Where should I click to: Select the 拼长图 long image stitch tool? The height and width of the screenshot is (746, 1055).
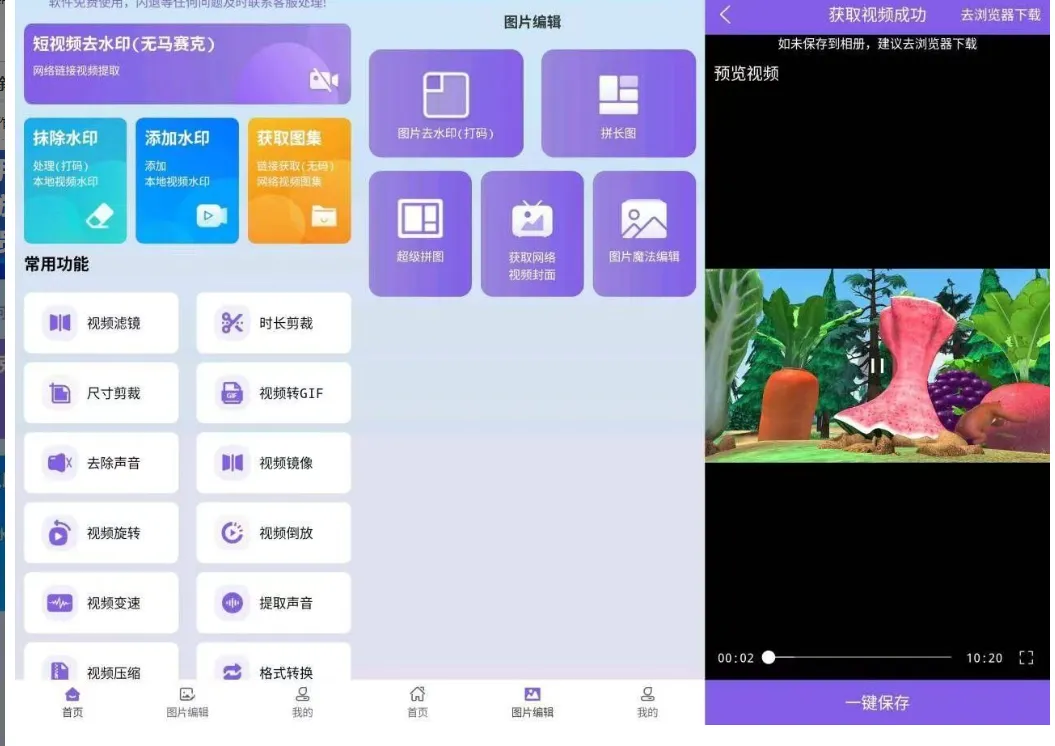point(618,102)
